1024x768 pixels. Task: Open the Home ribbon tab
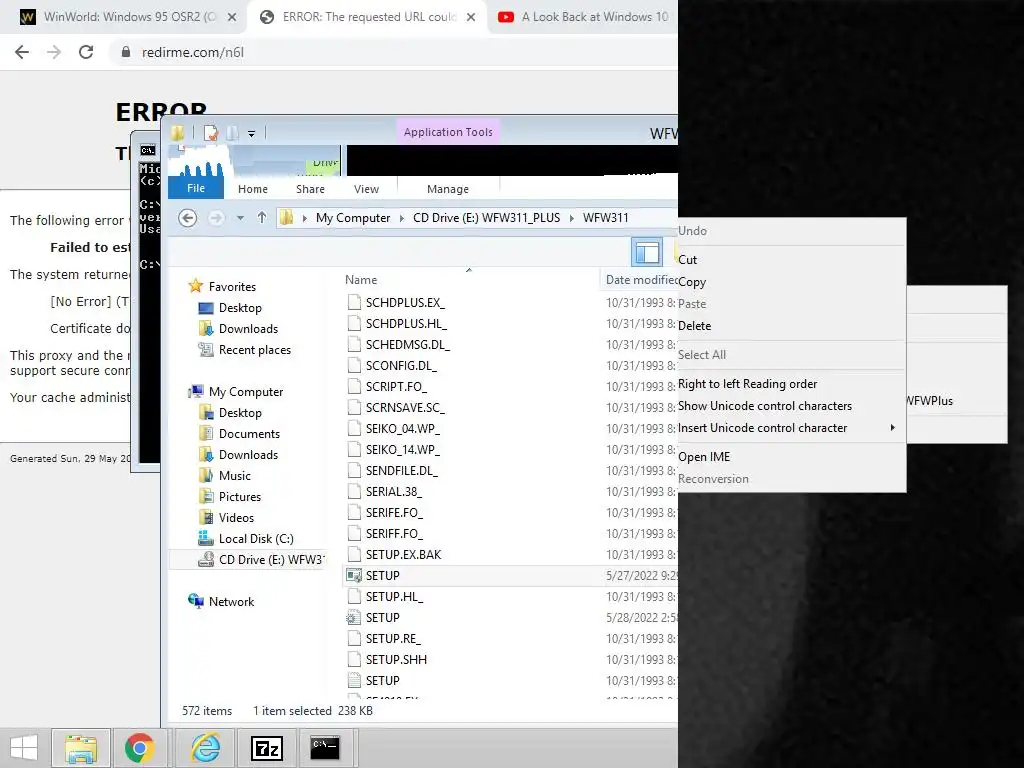pos(253,189)
